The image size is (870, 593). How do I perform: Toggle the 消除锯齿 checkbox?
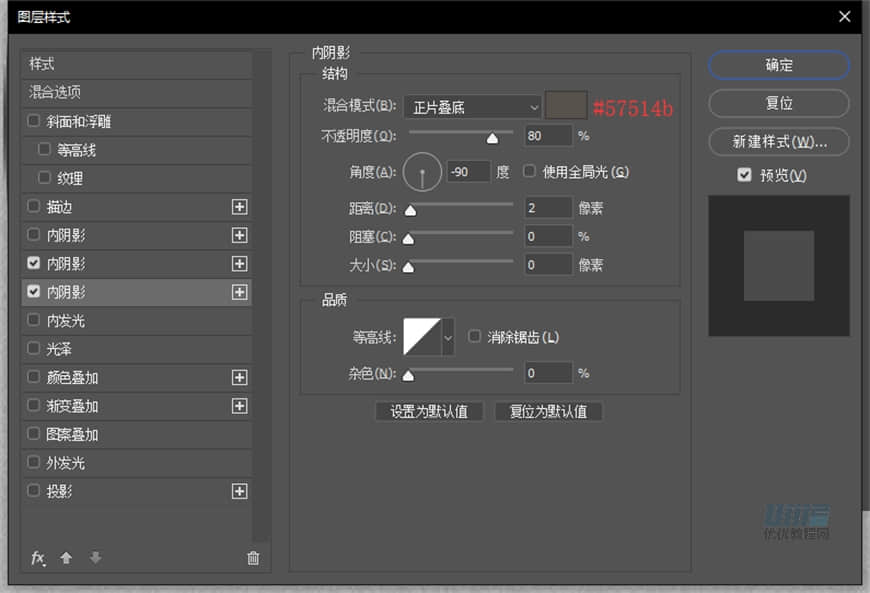tap(474, 336)
